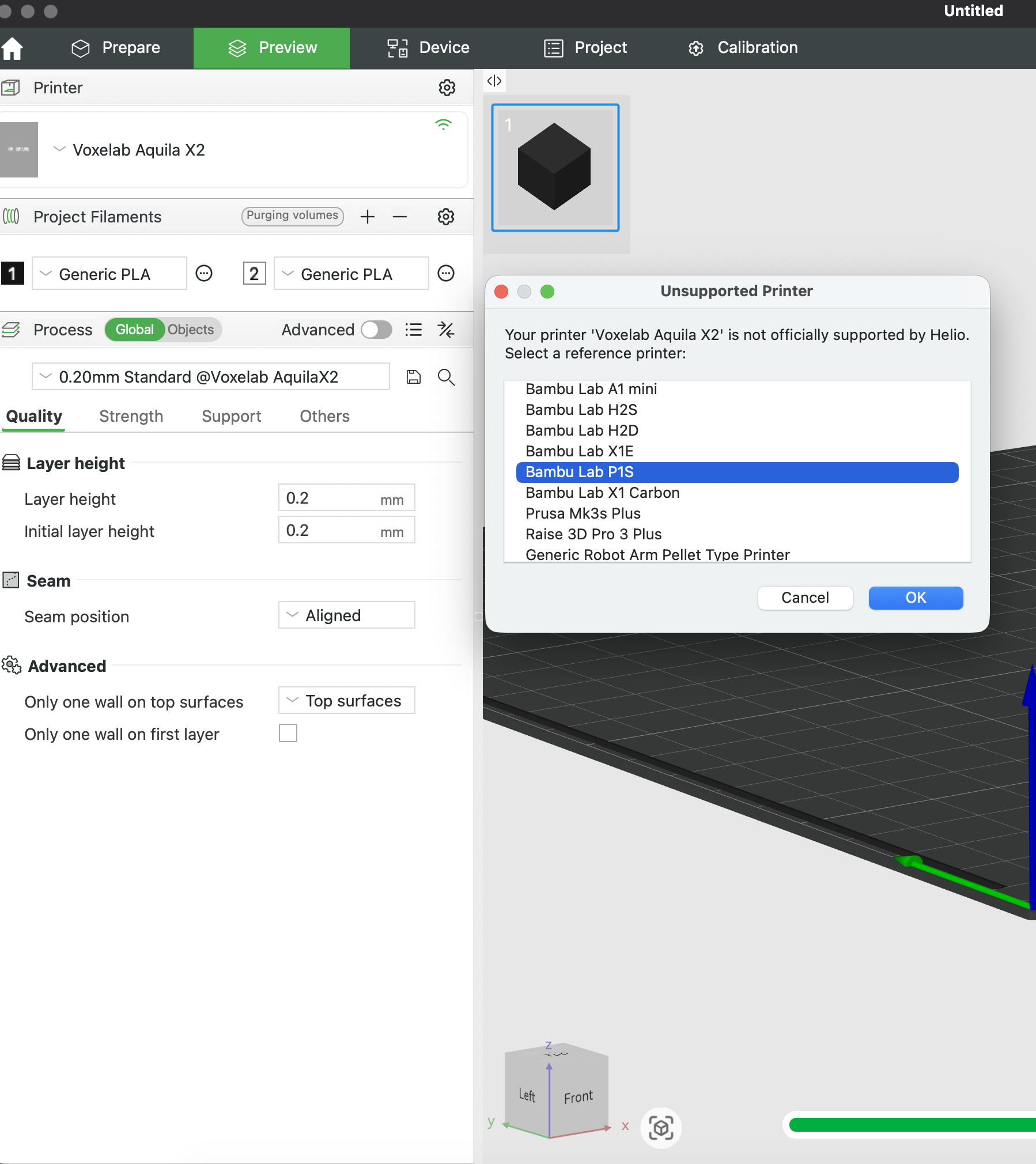
Task: Click the compare presets icon
Action: pyautogui.click(x=446, y=330)
